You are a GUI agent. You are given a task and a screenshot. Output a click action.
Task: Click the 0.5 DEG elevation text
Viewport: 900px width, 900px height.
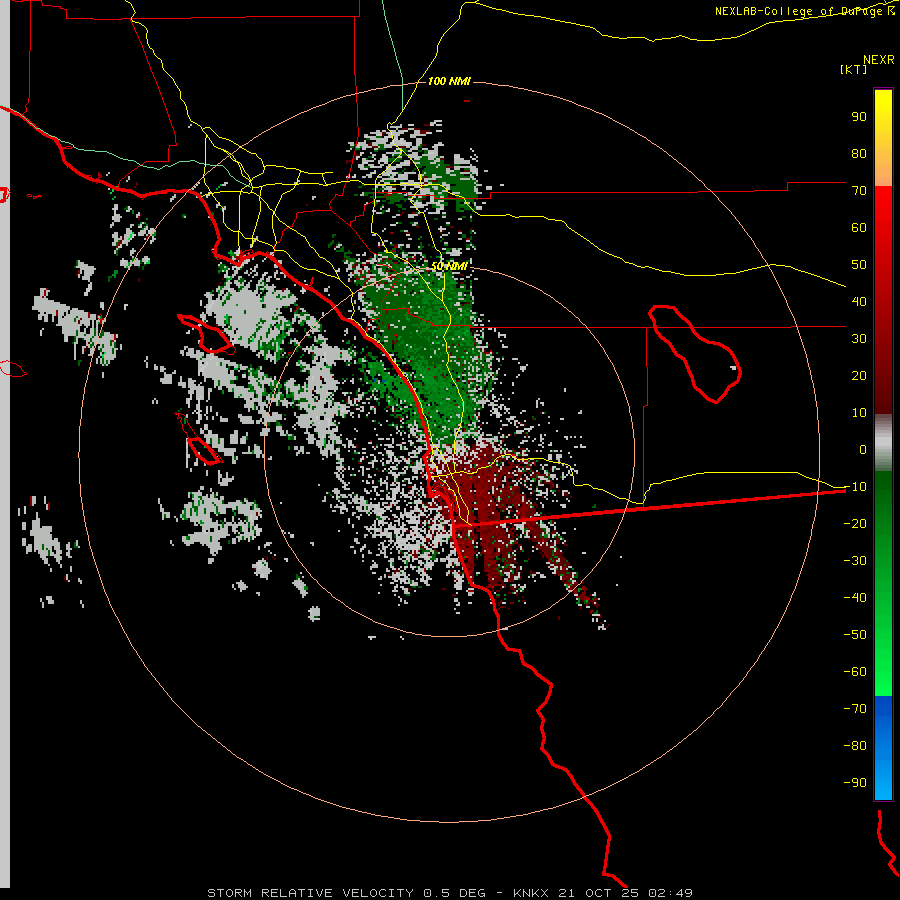click(x=455, y=893)
